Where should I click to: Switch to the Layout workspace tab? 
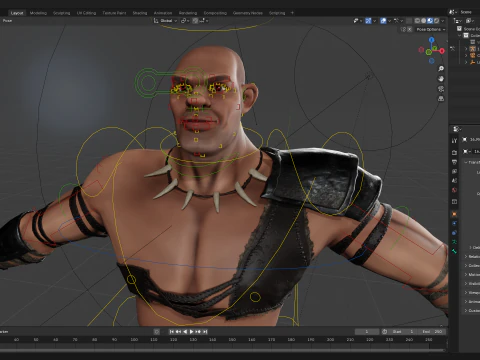(17, 13)
